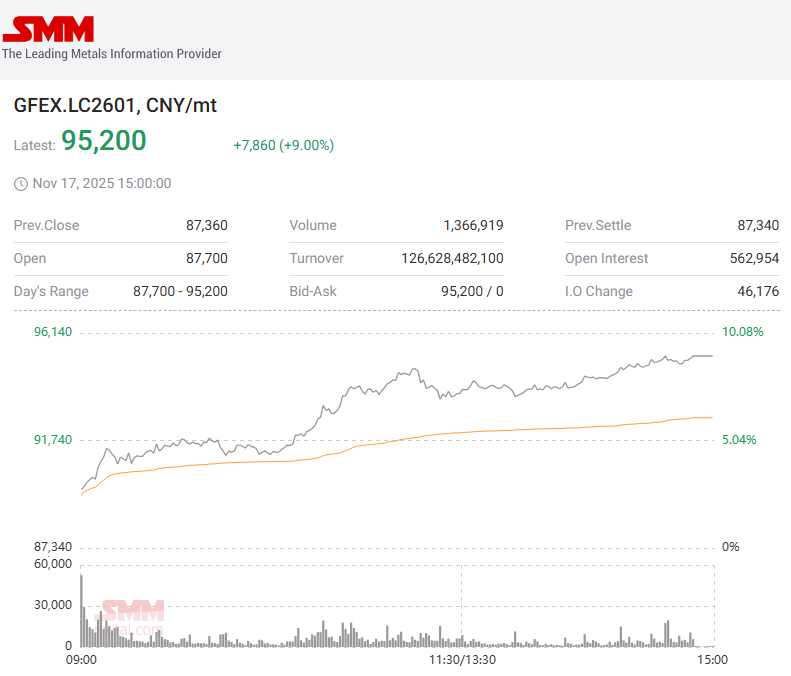Click the Open Interest label
The width and height of the screenshot is (791, 676).
point(606,258)
